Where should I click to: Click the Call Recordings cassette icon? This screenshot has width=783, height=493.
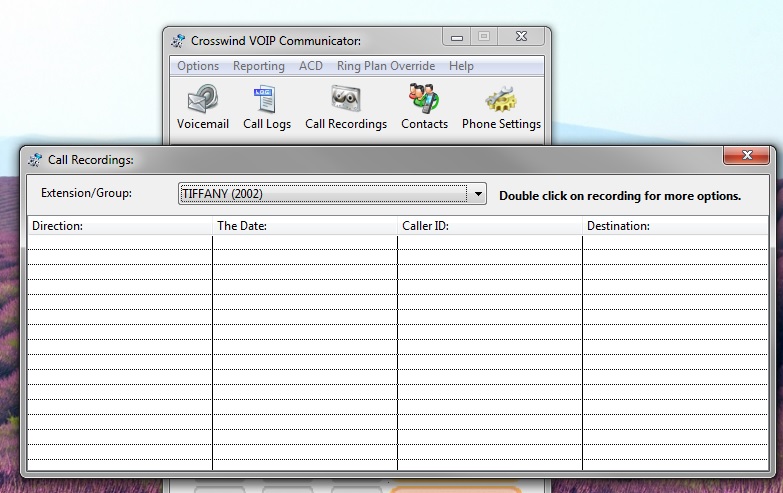346,100
